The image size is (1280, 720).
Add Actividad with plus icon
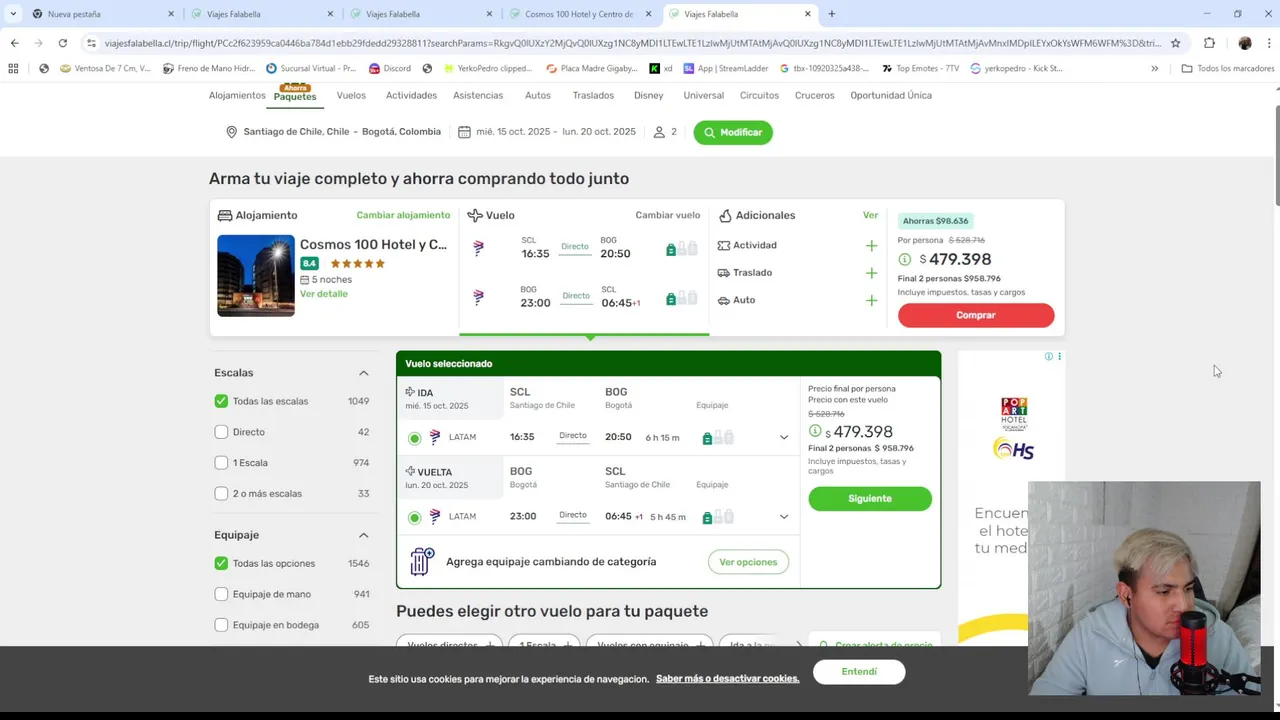point(871,245)
